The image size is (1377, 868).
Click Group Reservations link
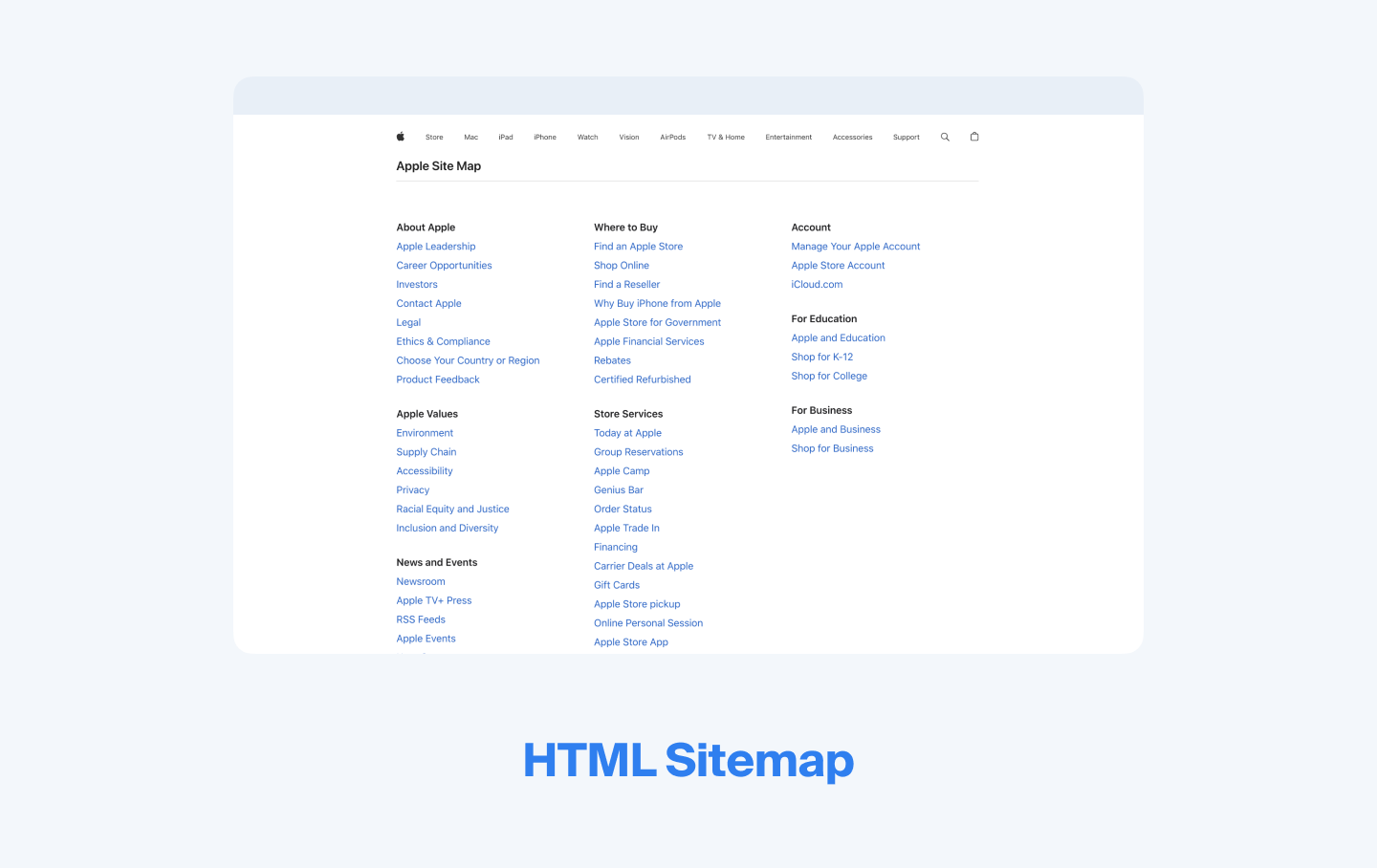click(x=639, y=452)
